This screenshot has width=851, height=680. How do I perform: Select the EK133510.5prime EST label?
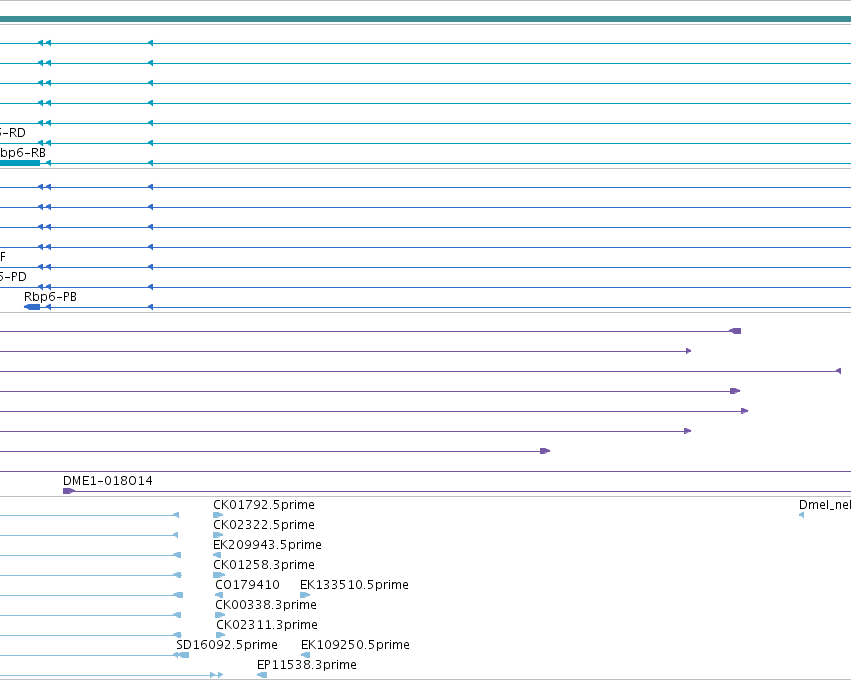click(x=354, y=585)
